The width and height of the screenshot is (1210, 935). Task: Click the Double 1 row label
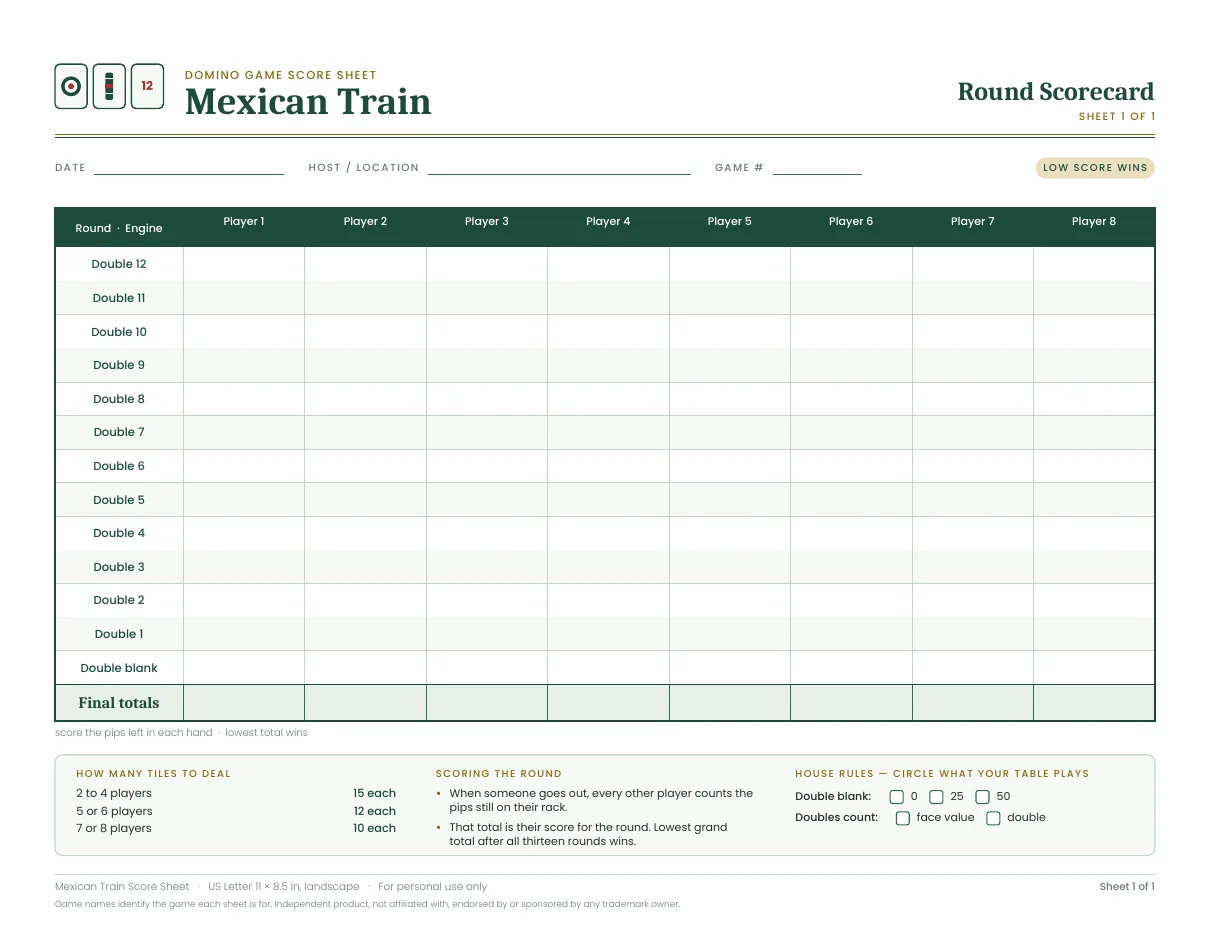pyautogui.click(x=119, y=634)
